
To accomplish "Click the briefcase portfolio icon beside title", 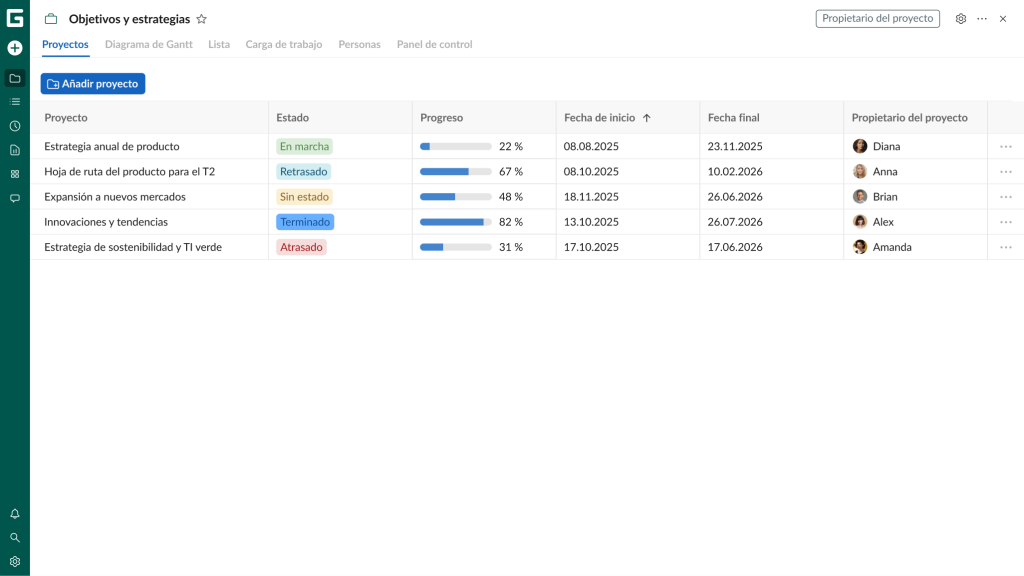I will click(x=51, y=19).
